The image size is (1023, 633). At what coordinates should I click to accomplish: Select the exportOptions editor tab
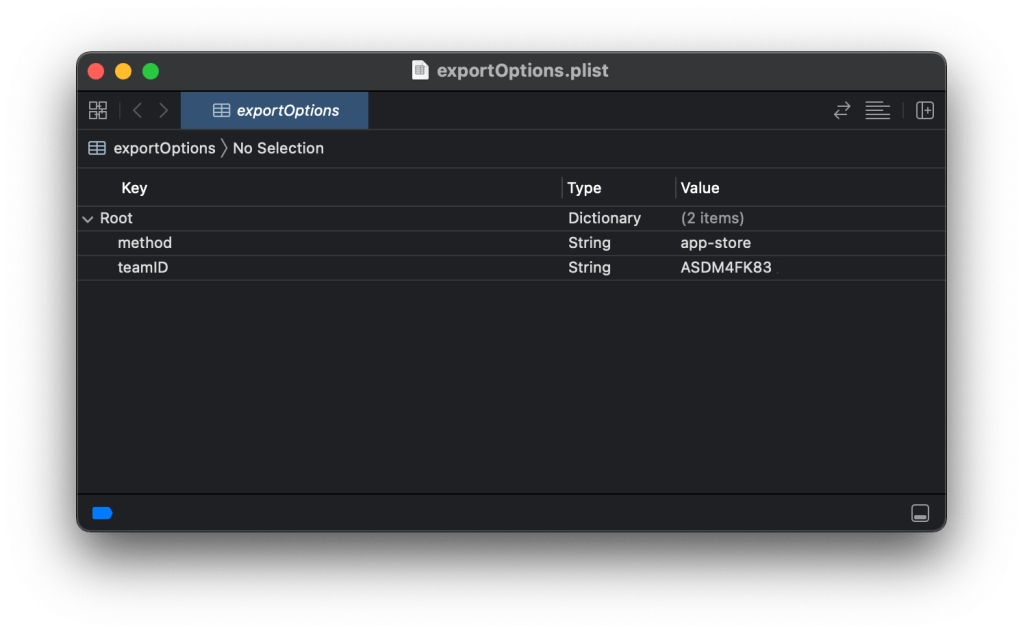[x=275, y=111]
